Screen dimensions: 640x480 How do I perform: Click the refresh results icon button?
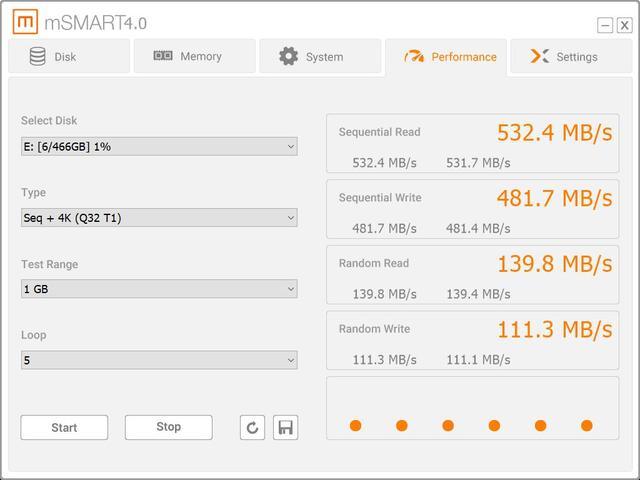[252, 427]
